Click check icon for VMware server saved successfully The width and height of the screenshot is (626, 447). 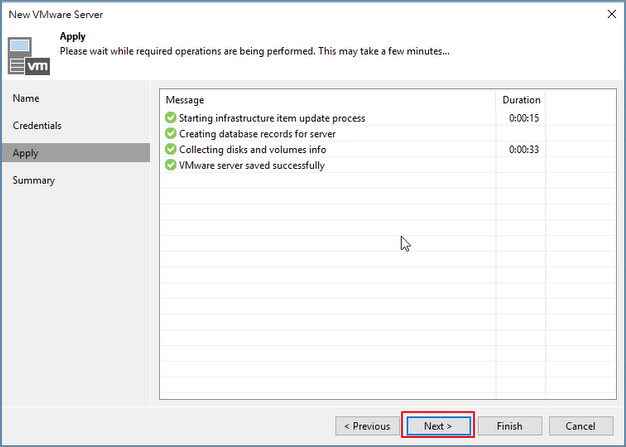tap(170, 165)
